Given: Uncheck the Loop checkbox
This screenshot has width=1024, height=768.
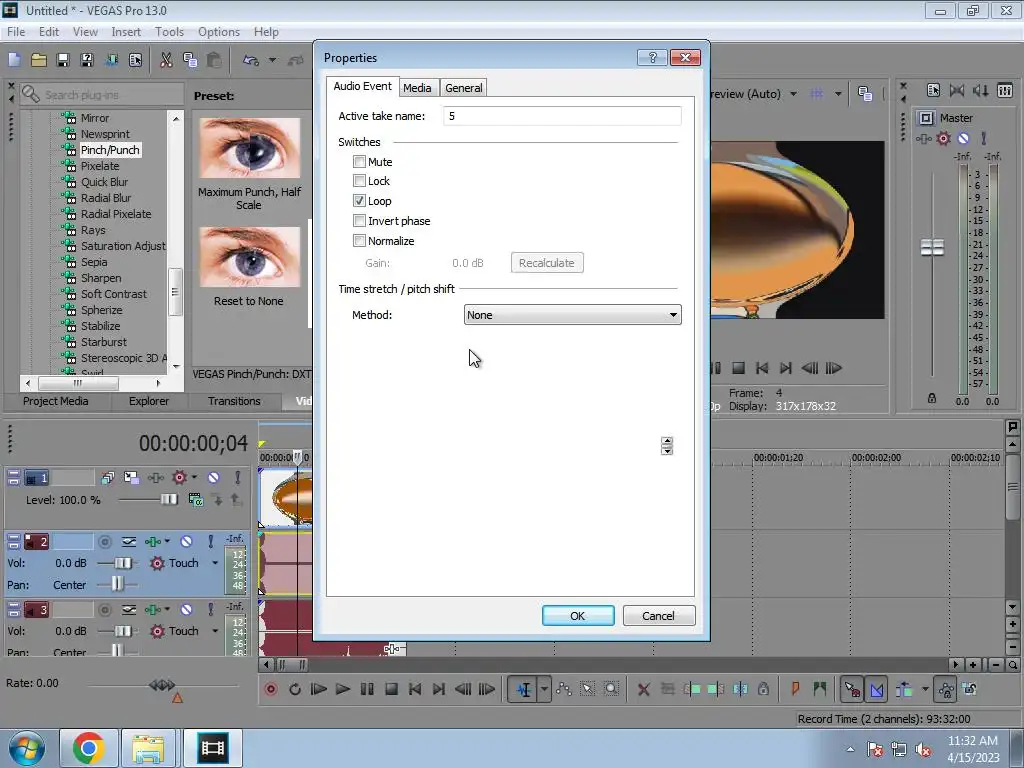Looking at the screenshot, I should click(359, 200).
